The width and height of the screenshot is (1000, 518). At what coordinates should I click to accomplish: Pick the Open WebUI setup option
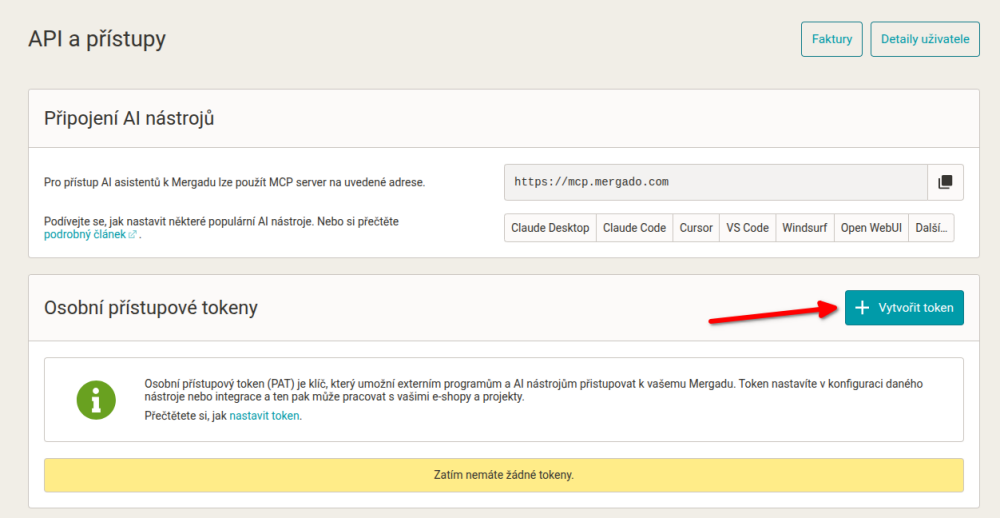[x=871, y=228]
